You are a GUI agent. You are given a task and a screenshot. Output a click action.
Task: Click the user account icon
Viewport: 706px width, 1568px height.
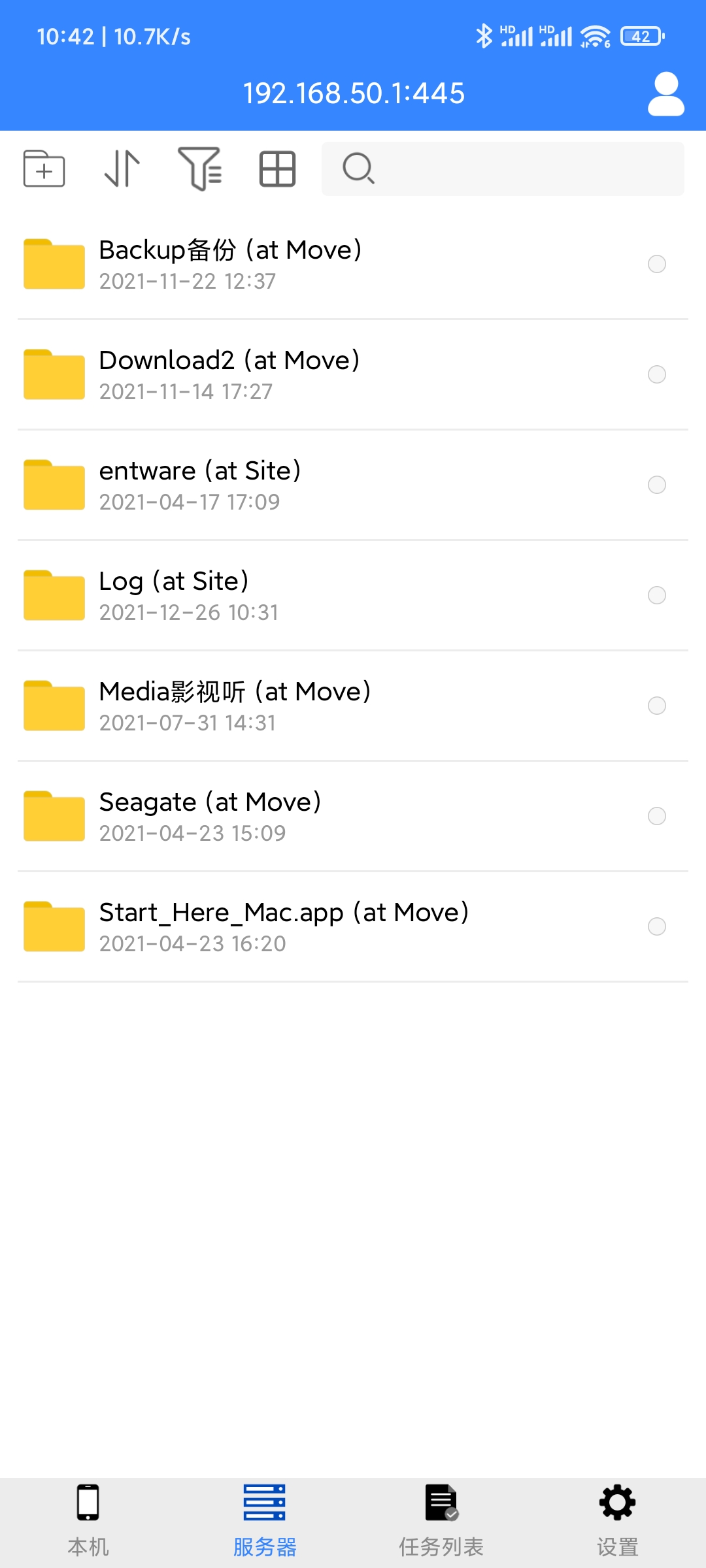click(x=666, y=94)
